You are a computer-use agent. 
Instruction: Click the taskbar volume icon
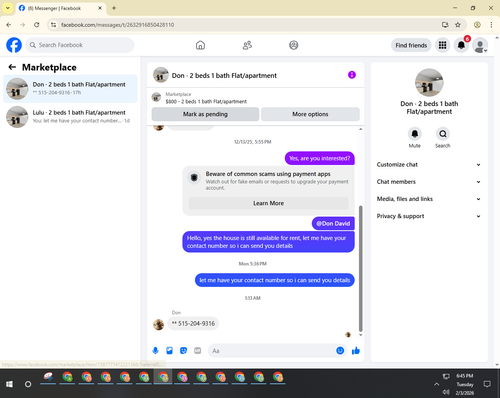point(446,392)
